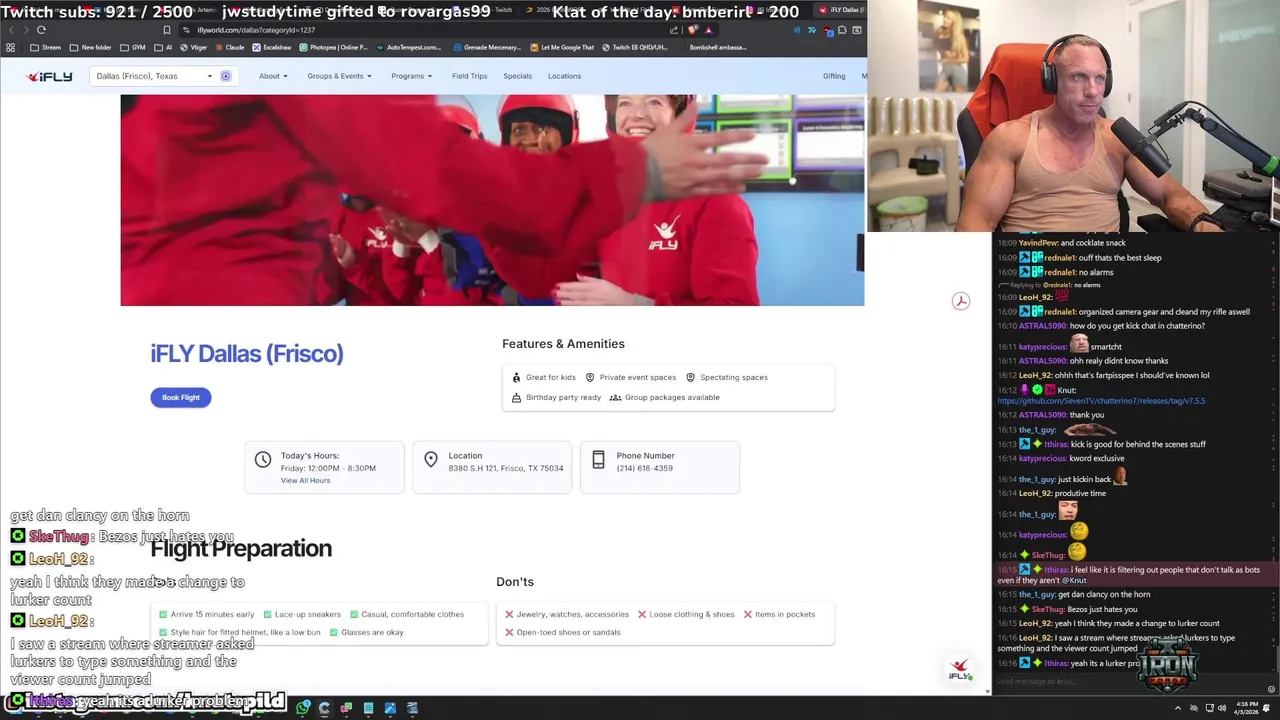Image resolution: width=1280 pixels, height=720 pixels.
Task: Open the Excalidraw bookmark
Action: click(x=271, y=47)
